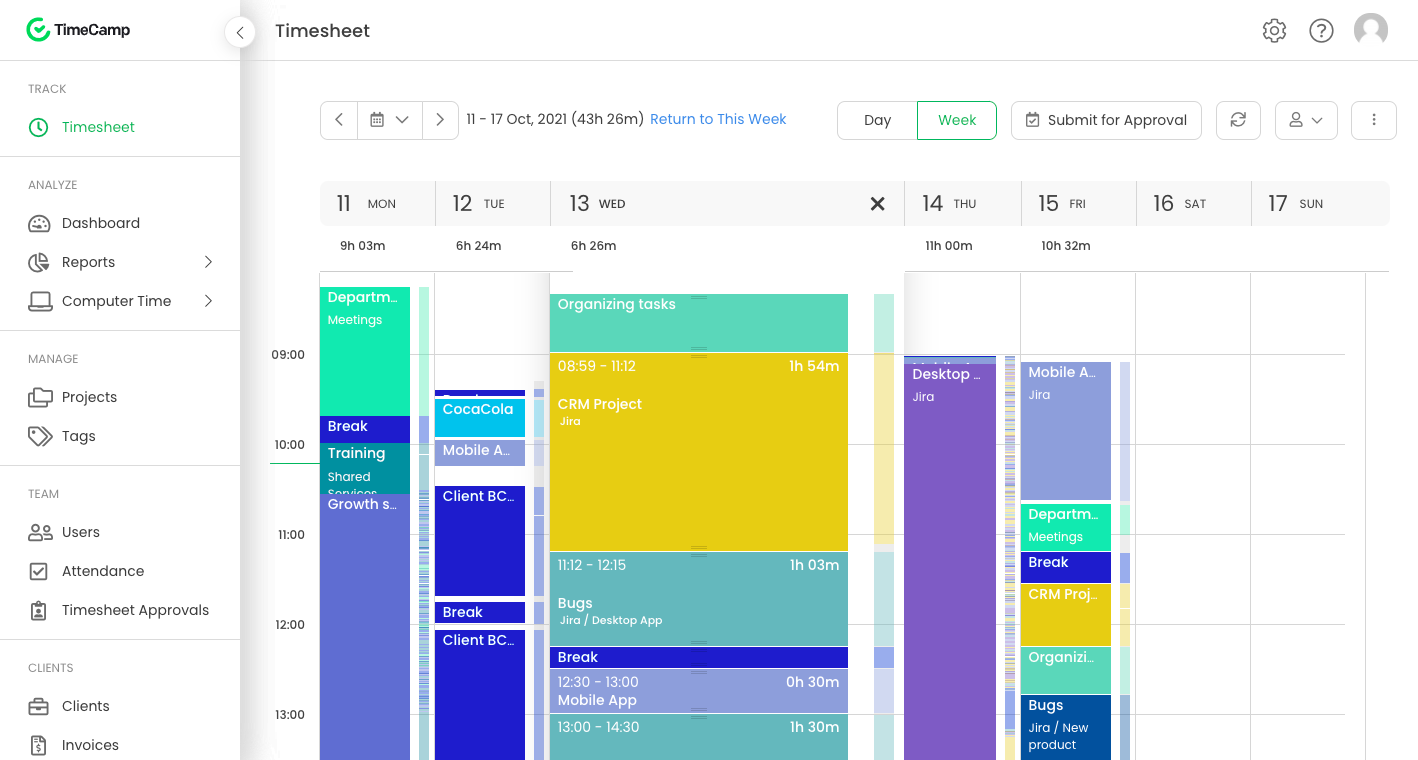Click the Return to This Week link
The width and height of the screenshot is (1418, 760).
[718, 118]
